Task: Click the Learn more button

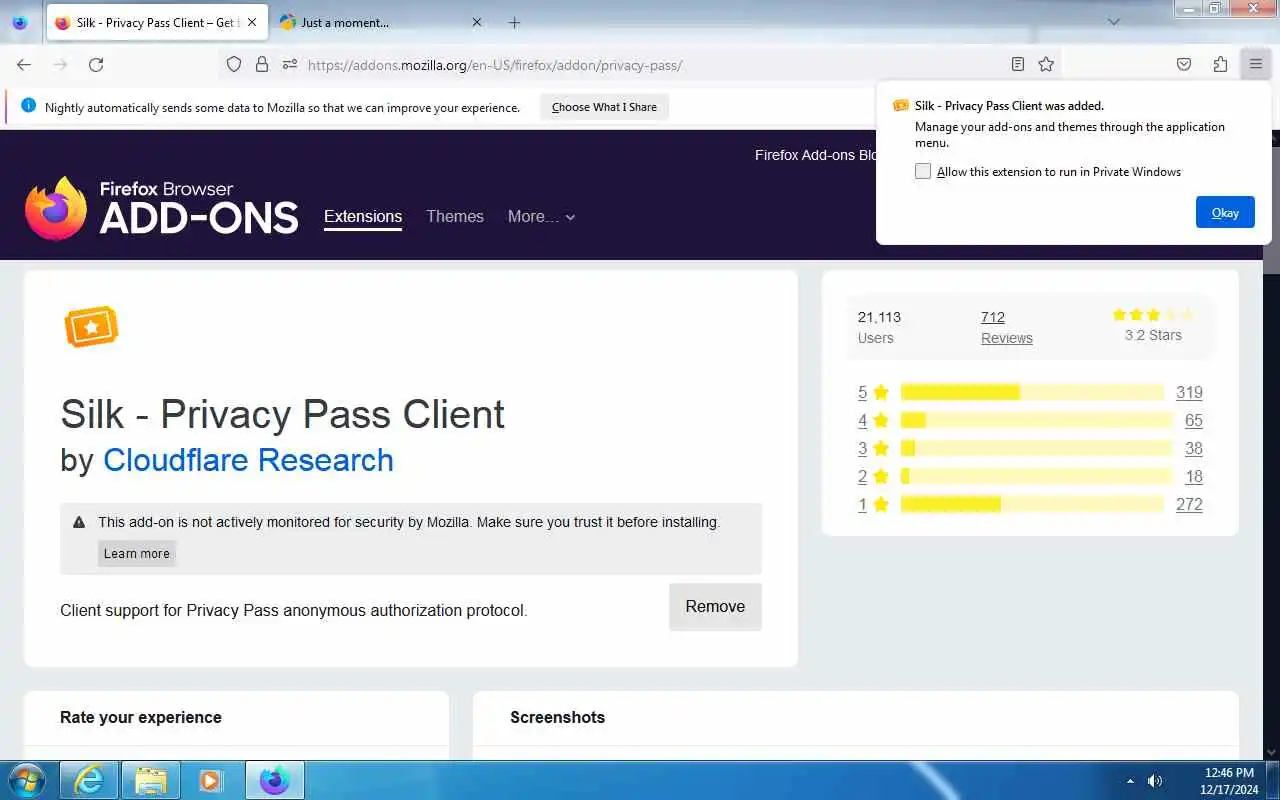Action: click(137, 553)
